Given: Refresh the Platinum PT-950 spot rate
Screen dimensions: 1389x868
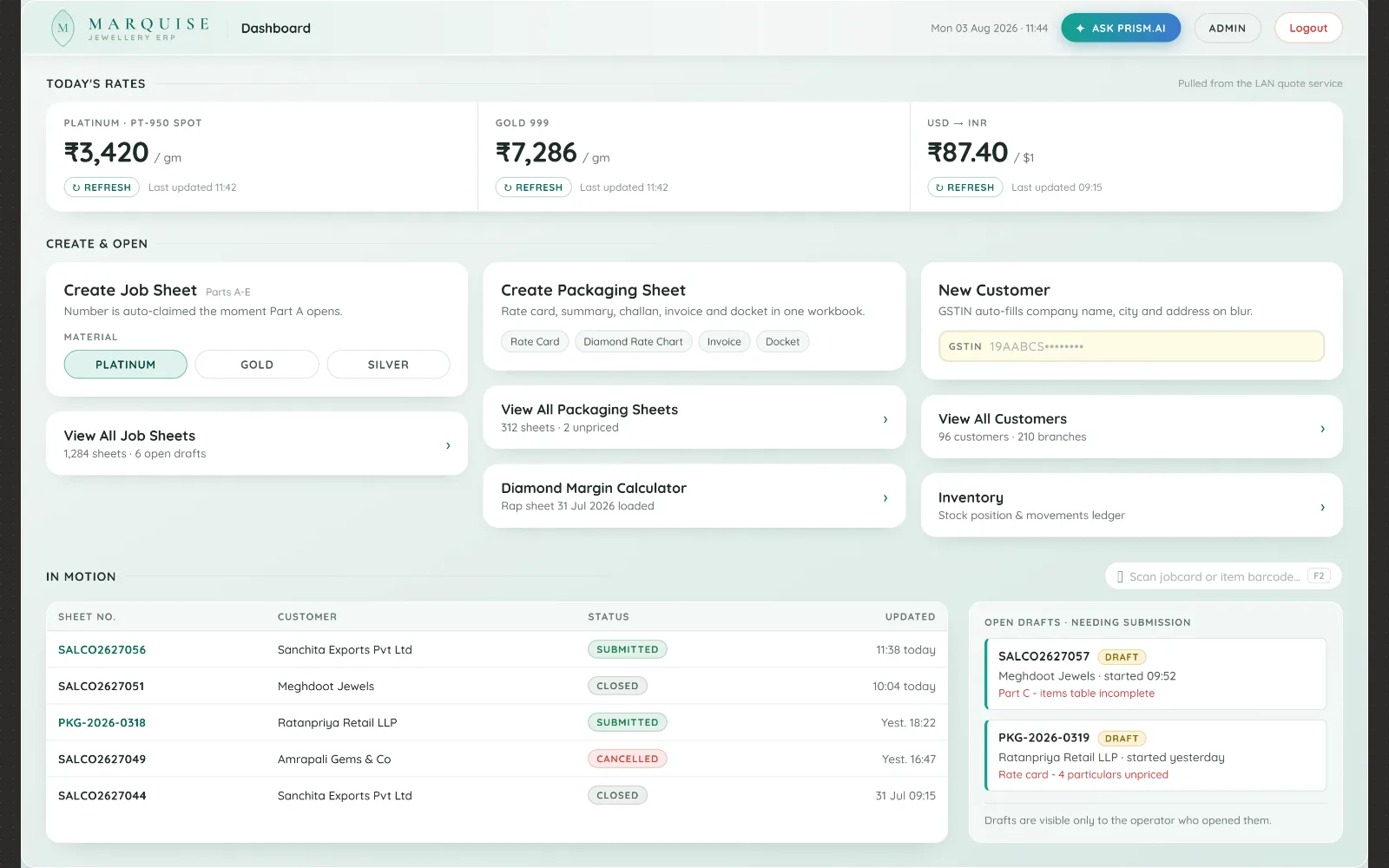Looking at the screenshot, I should coord(102,187).
